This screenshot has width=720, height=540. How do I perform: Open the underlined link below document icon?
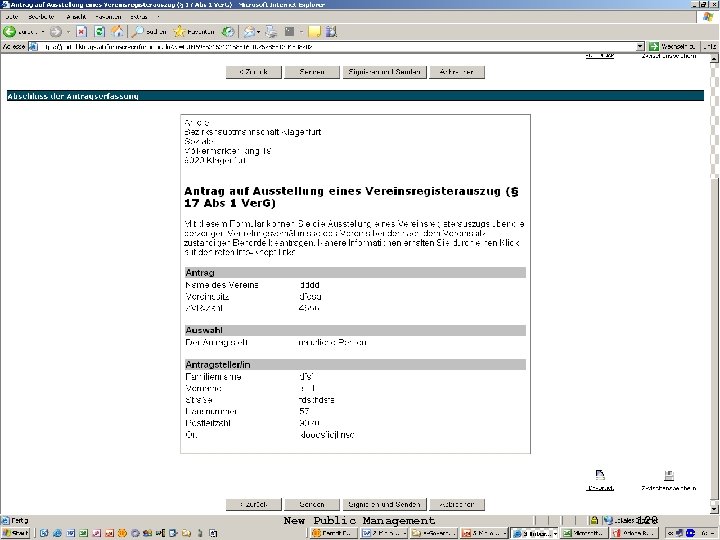click(x=600, y=488)
